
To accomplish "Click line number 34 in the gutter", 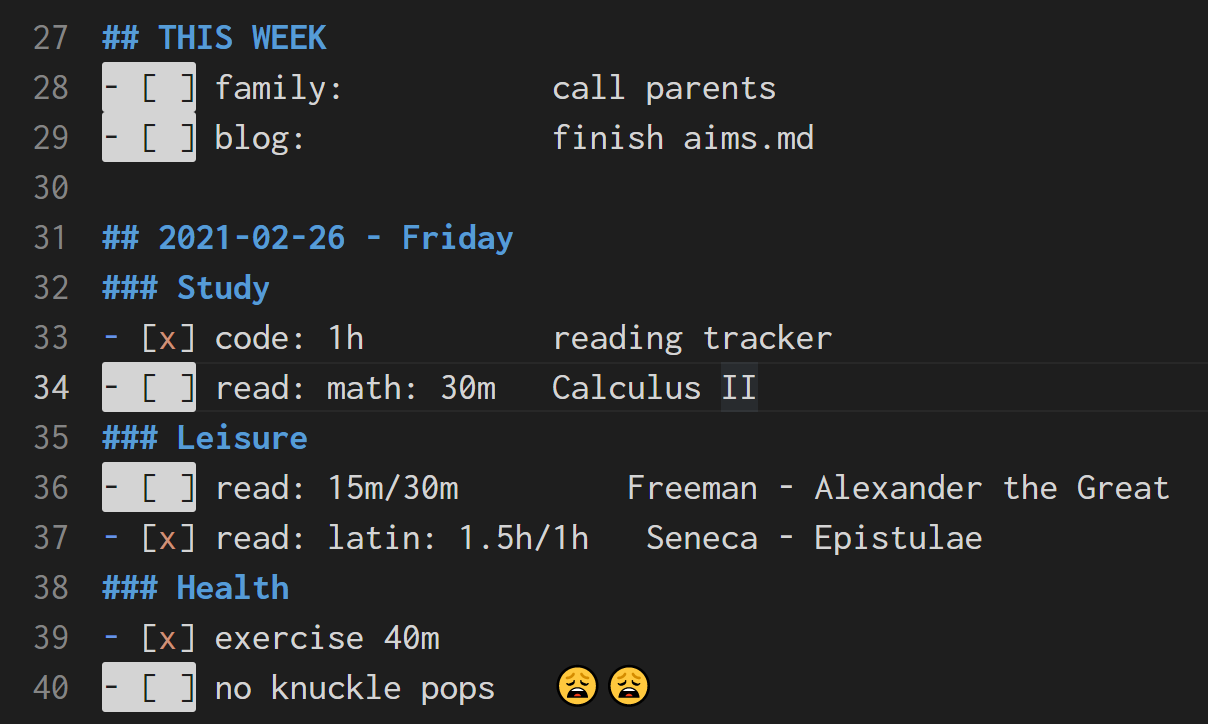I will (x=50, y=388).
